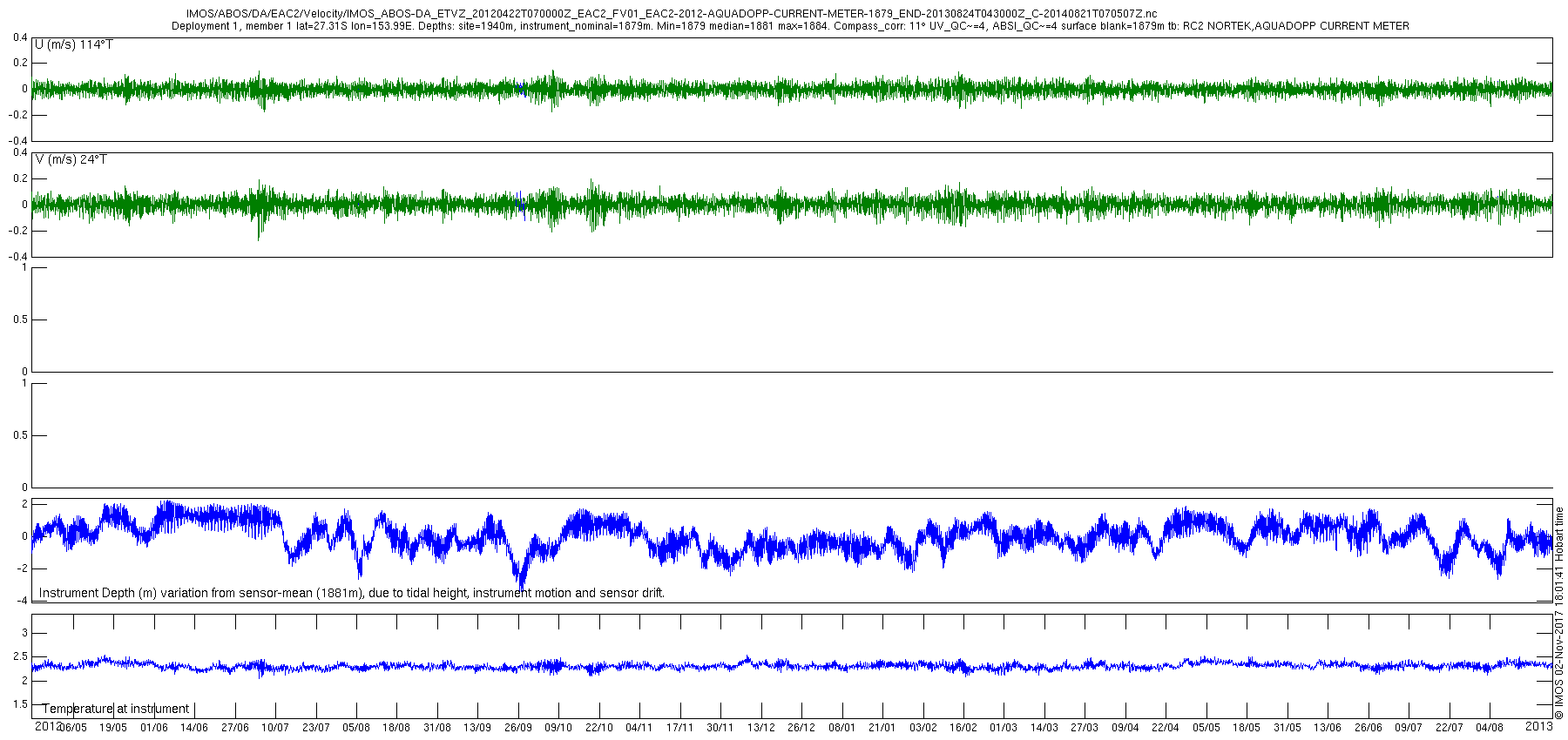Screen dimensions: 1568x740
Task: Click the '22/07' date tick label
Action: 1450,728
